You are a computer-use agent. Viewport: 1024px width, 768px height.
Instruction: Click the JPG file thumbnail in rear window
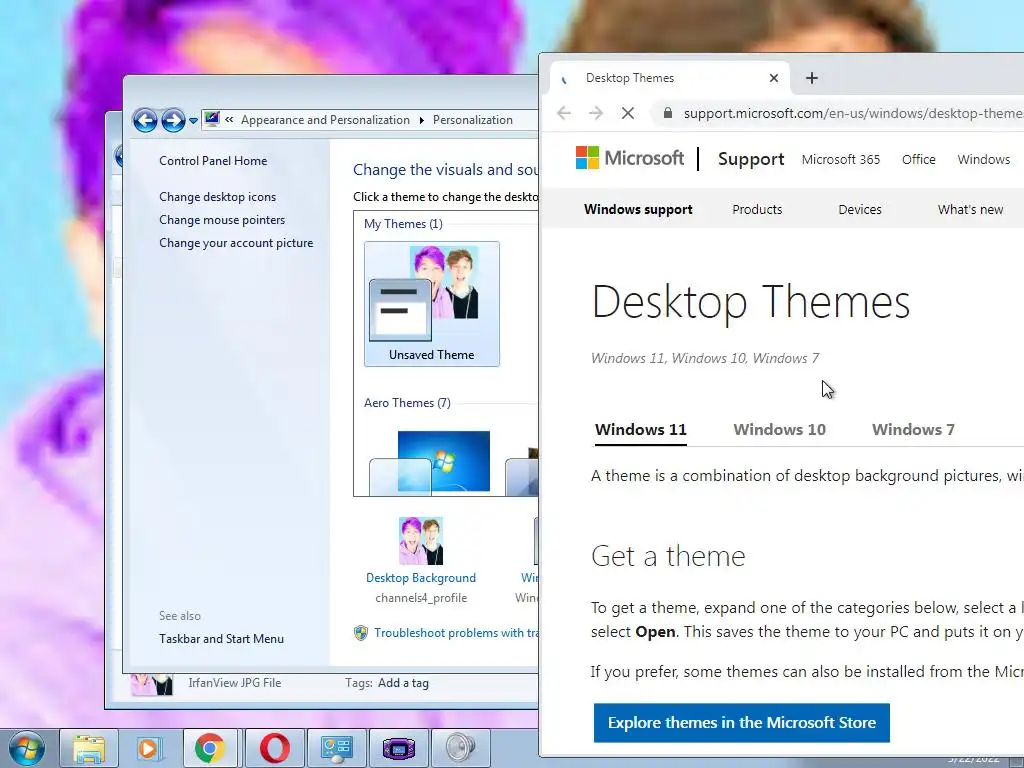[x=152, y=684]
